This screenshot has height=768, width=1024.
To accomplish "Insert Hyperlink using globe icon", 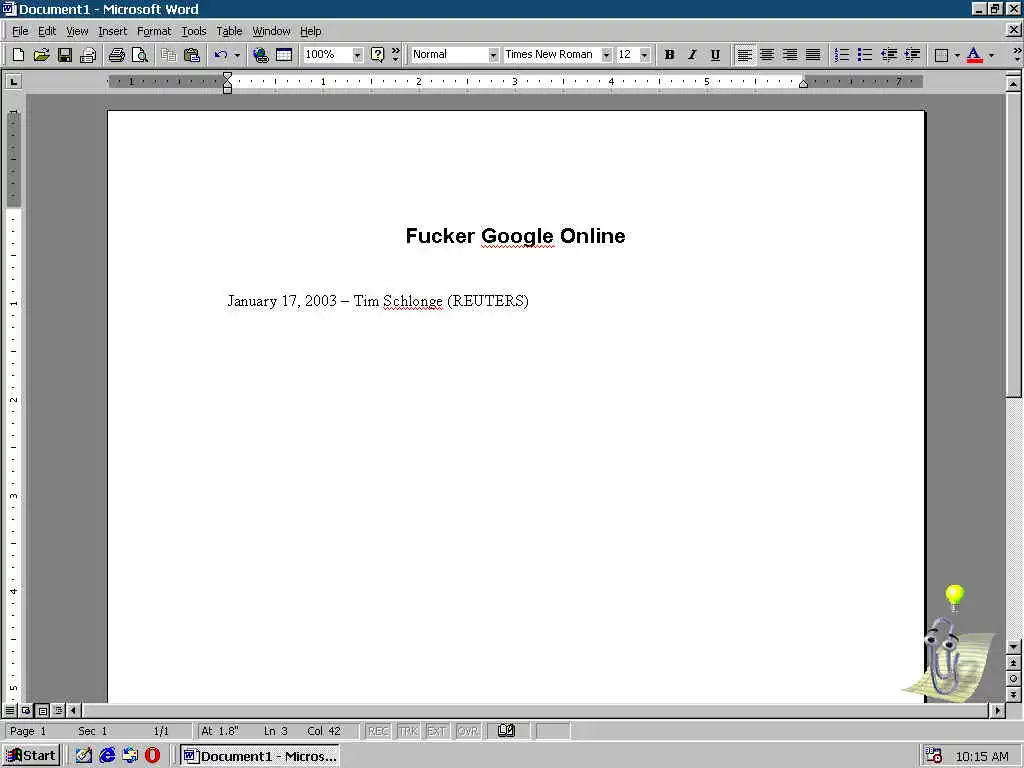I will pos(261,55).
